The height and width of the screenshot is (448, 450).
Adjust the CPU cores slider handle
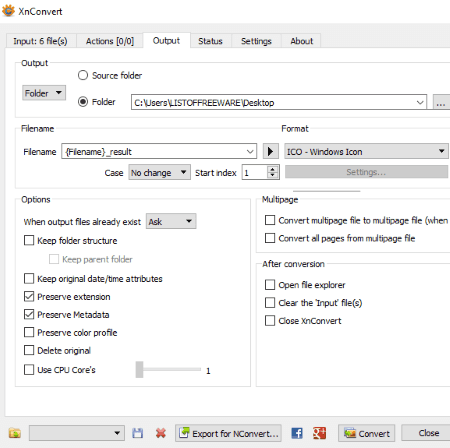[139, 370]
